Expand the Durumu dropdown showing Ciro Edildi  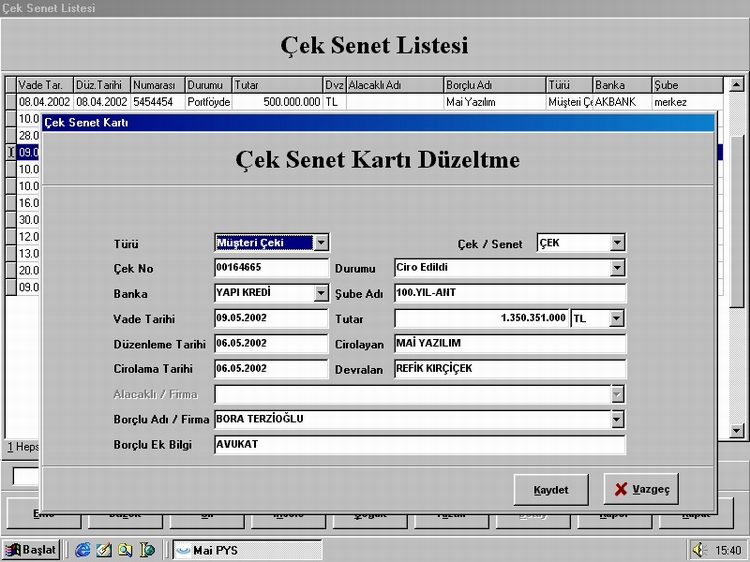[617, 268]
